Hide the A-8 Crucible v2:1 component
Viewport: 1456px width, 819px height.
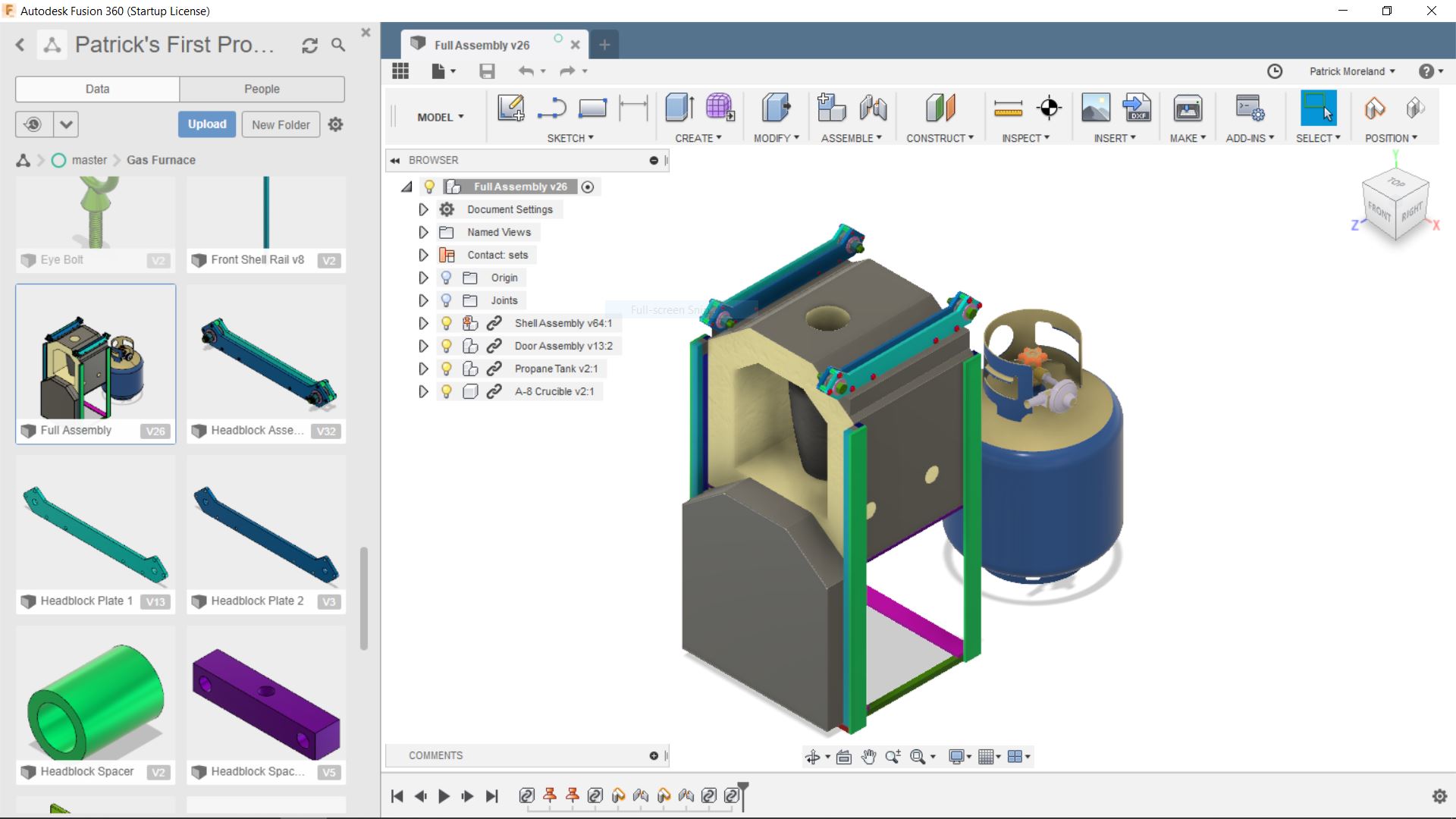point(446,391)
